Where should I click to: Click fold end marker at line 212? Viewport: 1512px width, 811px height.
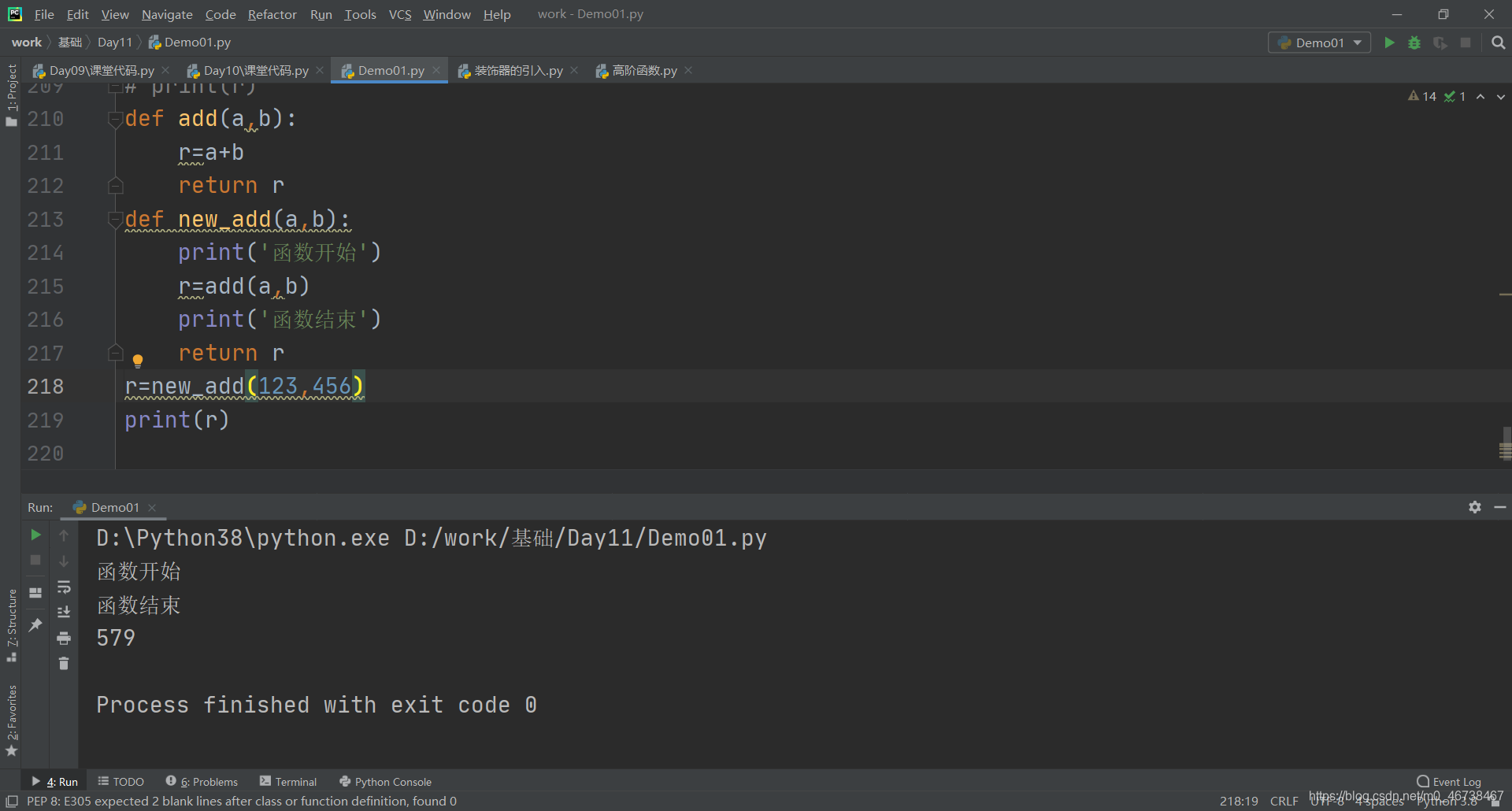(x=115, y=186)
